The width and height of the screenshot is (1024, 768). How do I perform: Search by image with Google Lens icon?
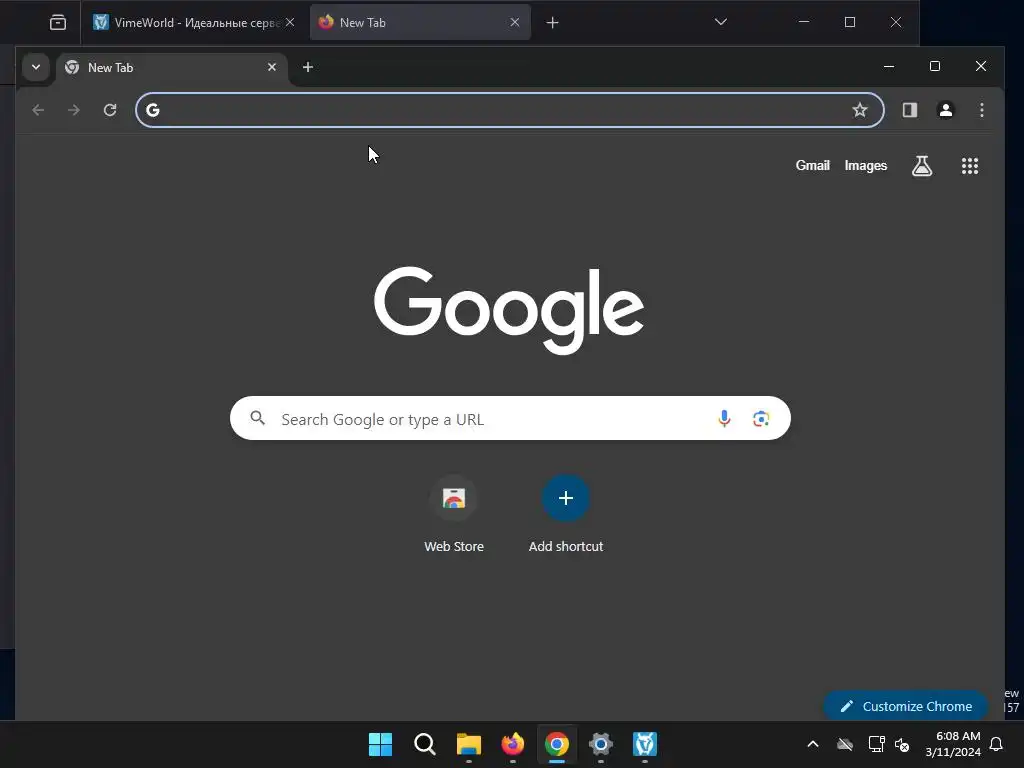coord(761,419)
